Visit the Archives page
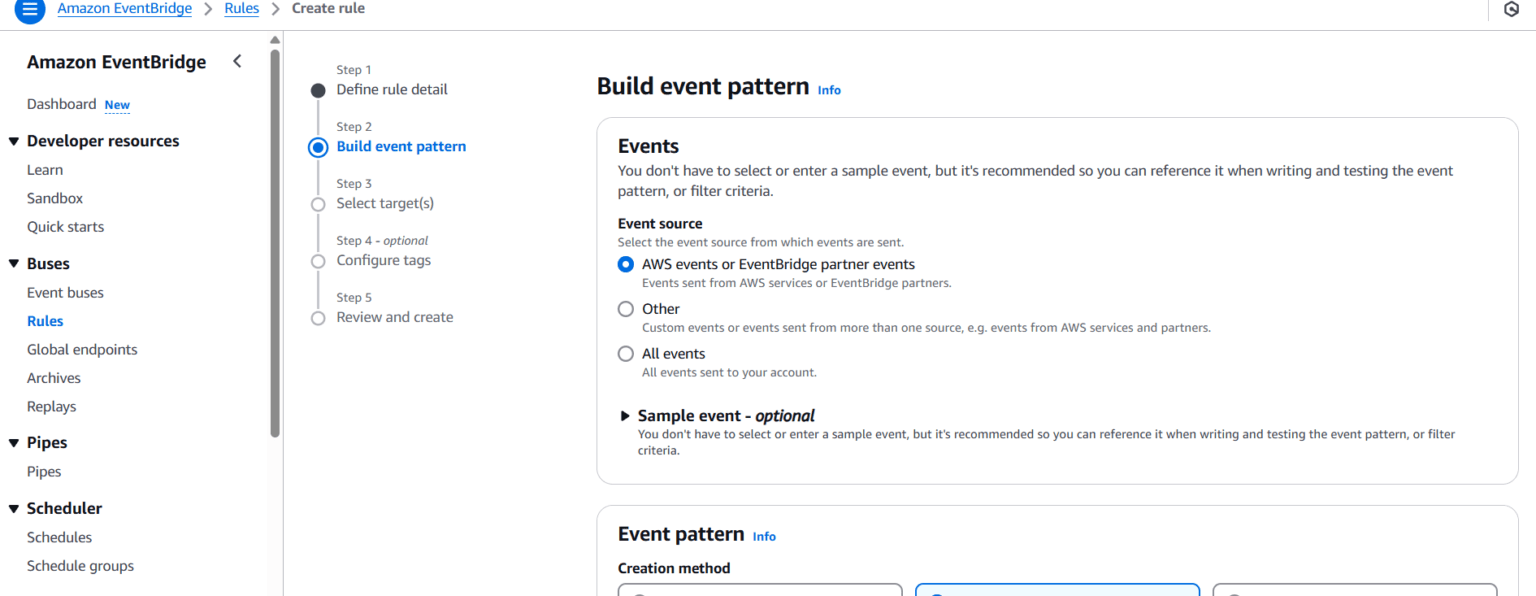 click(x=53, y=377)
